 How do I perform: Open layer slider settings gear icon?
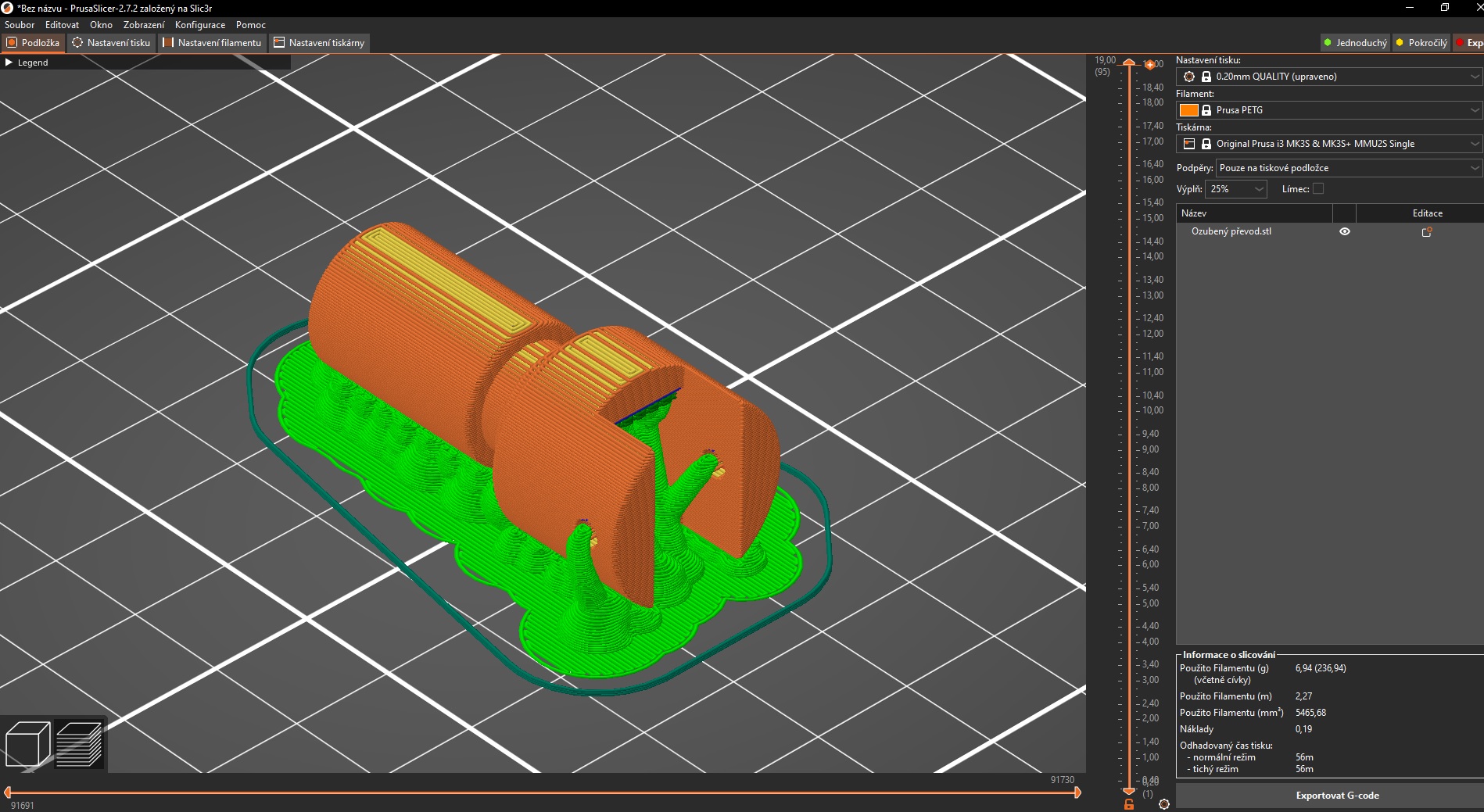click(x=1164, y=804)
